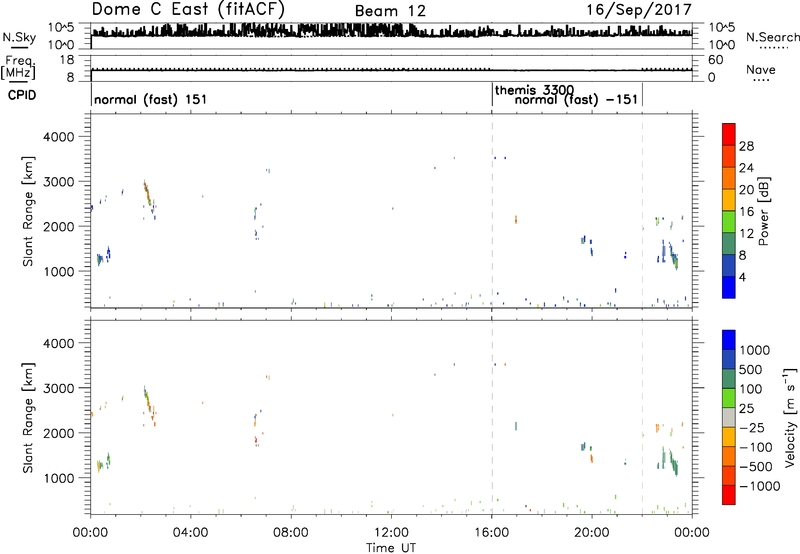Click 'normal (fast) 151' CPID text
The image size is (800, 554).
pyautogui.click(x=151, y=99)
